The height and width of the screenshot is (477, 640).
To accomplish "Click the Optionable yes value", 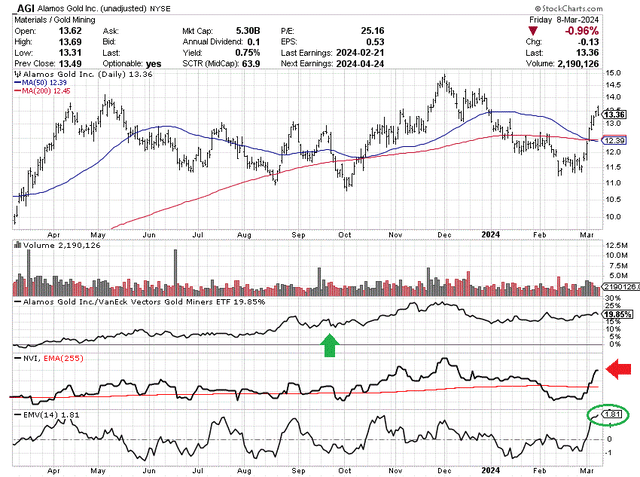I will point(153,64).
